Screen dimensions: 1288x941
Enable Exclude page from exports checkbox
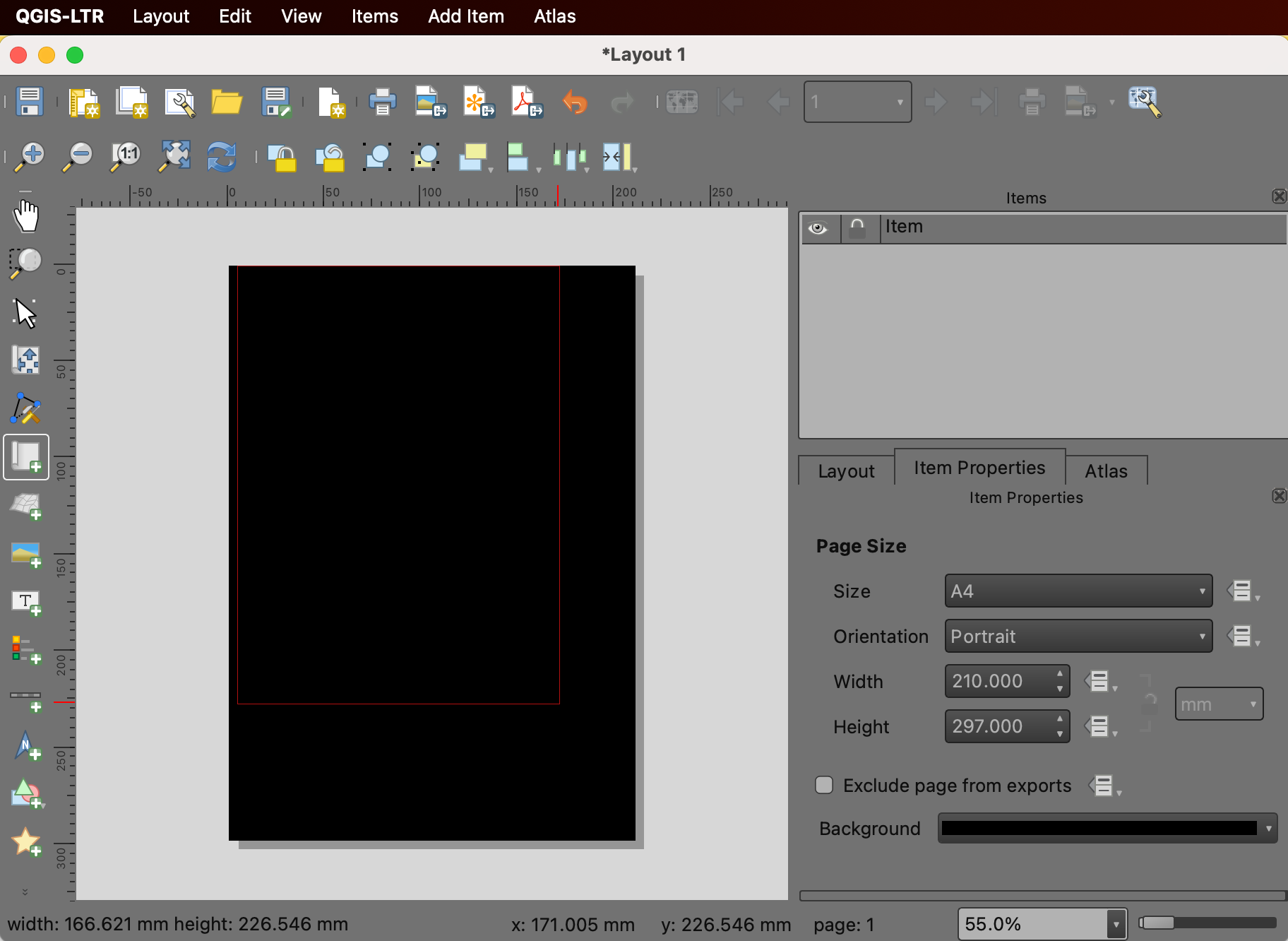[824, 785]
